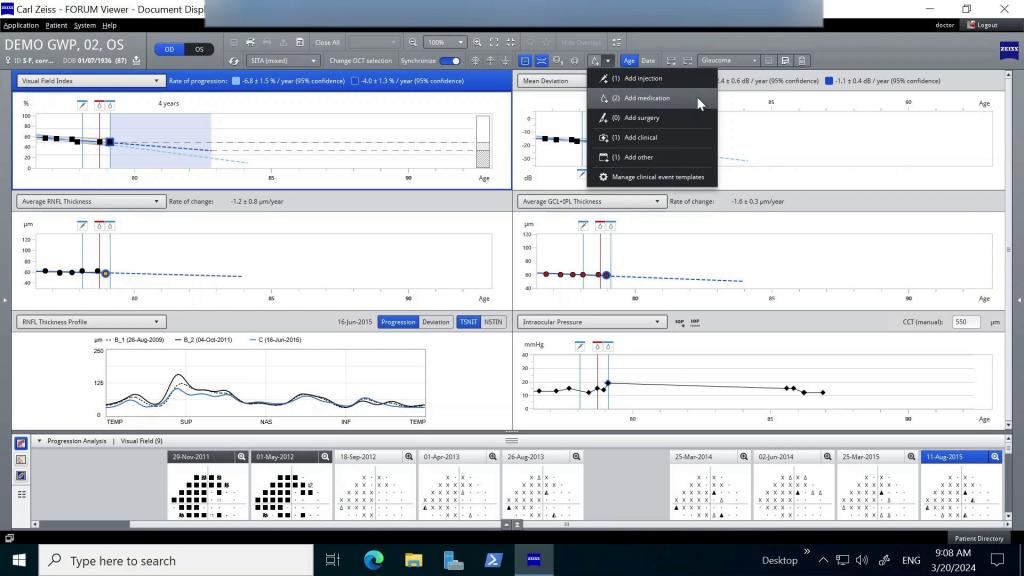Click the magnifier icon on the 11-Aug-2015 thumbnail

994,456
